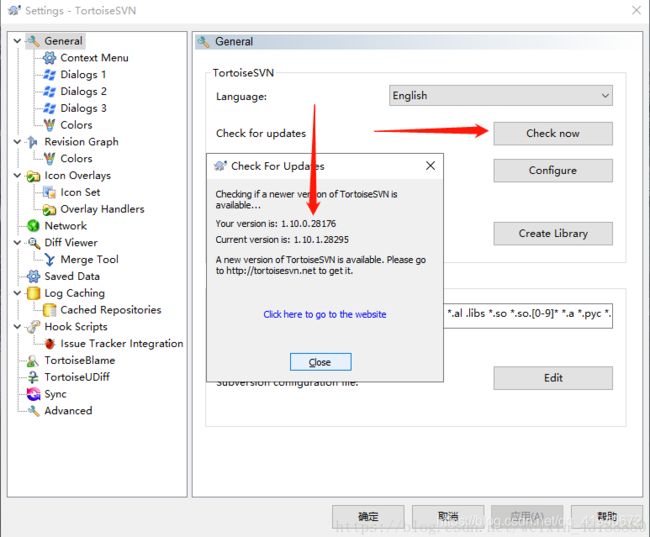Close the update dialog with Close button
650x537 pixels.
[320, 362]
